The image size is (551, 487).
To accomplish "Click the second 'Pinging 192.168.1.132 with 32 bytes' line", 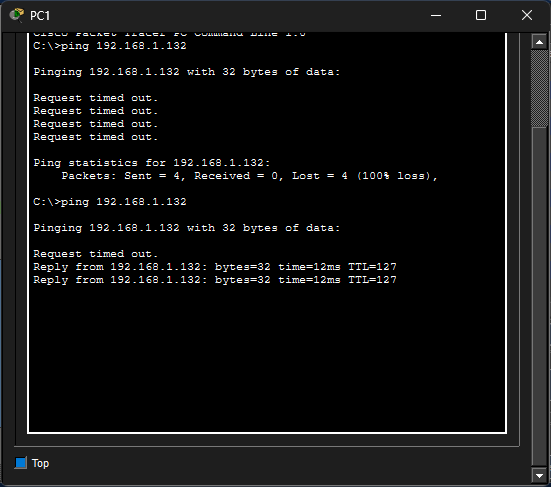I will [187, 228].
